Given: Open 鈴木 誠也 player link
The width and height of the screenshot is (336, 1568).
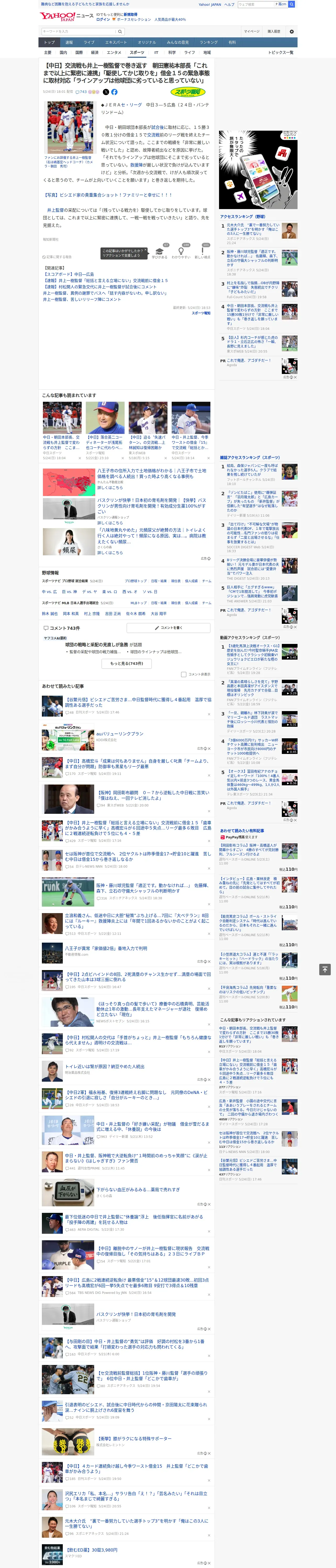Looking at the screenshot, I should pyautogui.click(x=49, y=614).
